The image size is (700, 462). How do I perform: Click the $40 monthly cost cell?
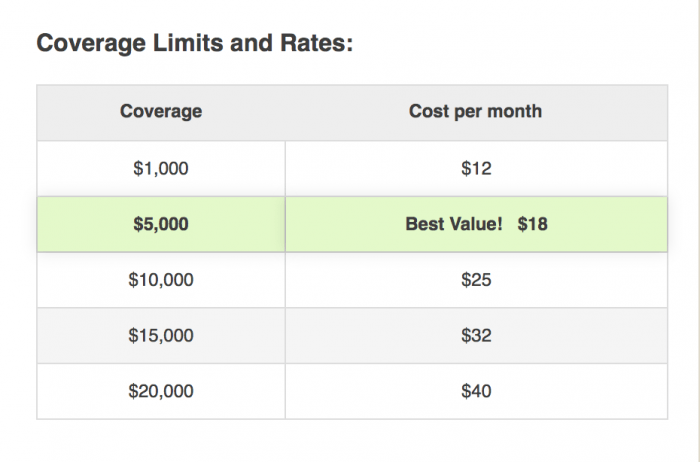tap(476, 391)
